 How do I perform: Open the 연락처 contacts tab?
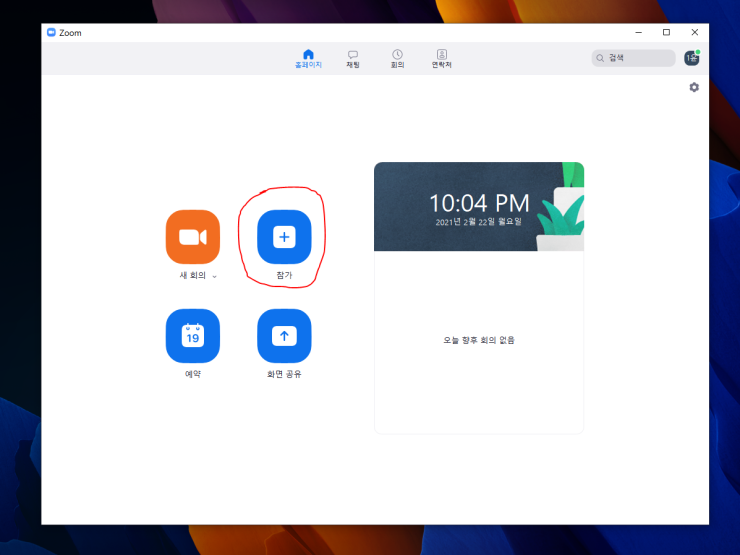coord(442,59)
